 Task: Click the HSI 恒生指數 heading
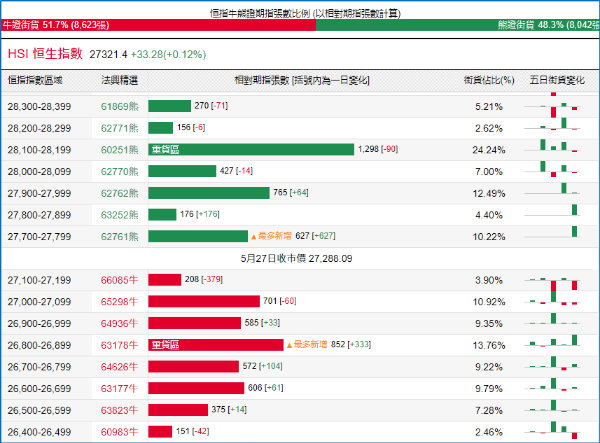pos(45,54)
